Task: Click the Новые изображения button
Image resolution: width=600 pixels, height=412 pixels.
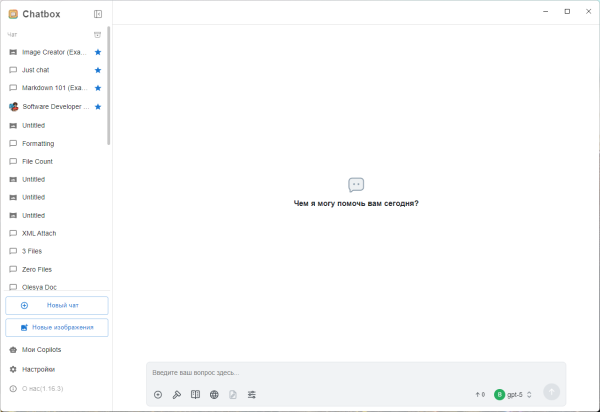Action: point(56,327)
